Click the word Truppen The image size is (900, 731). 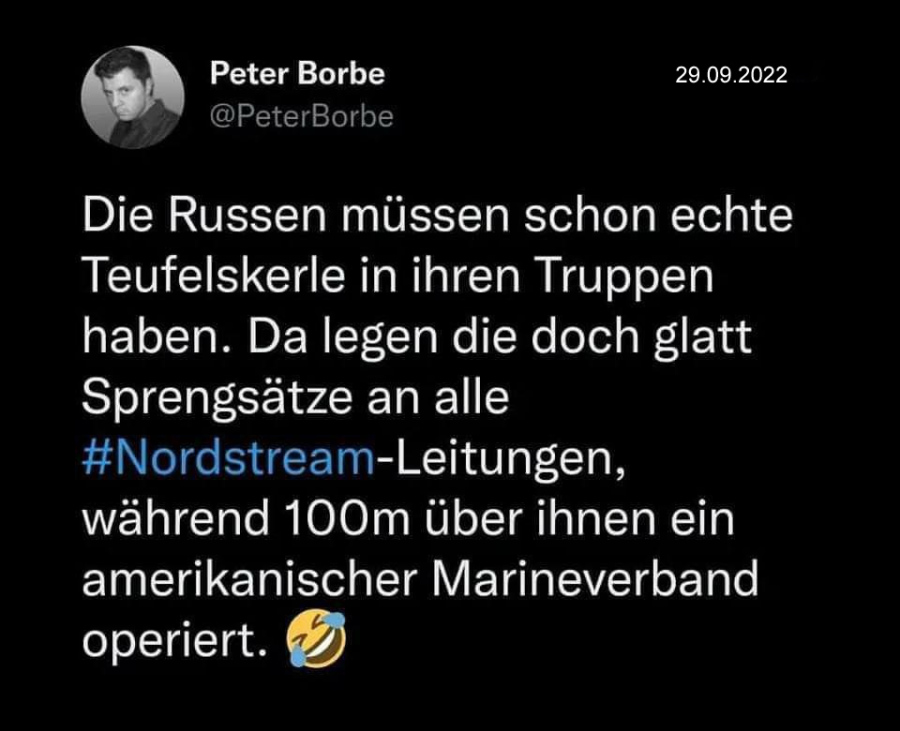(626, 278)
